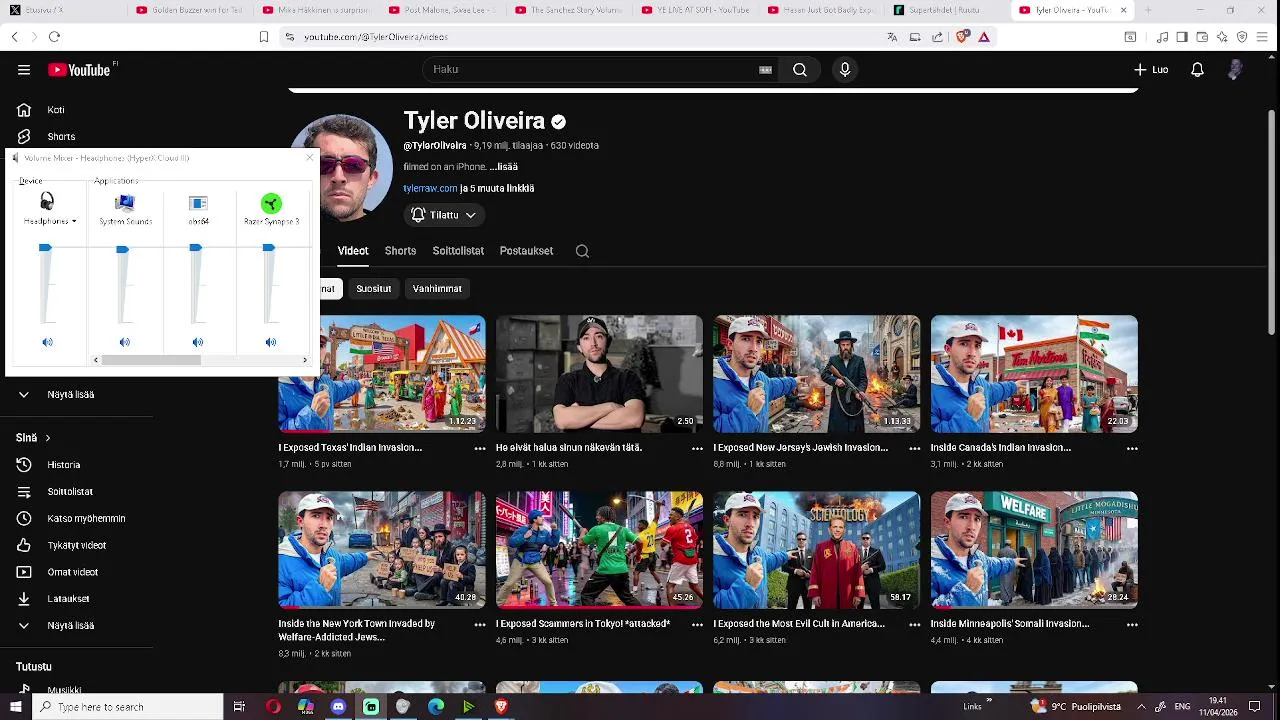Bookmark this page with the bookmark icon
This screenshot has width=1280, height=720.
click(x=264, y=37)
